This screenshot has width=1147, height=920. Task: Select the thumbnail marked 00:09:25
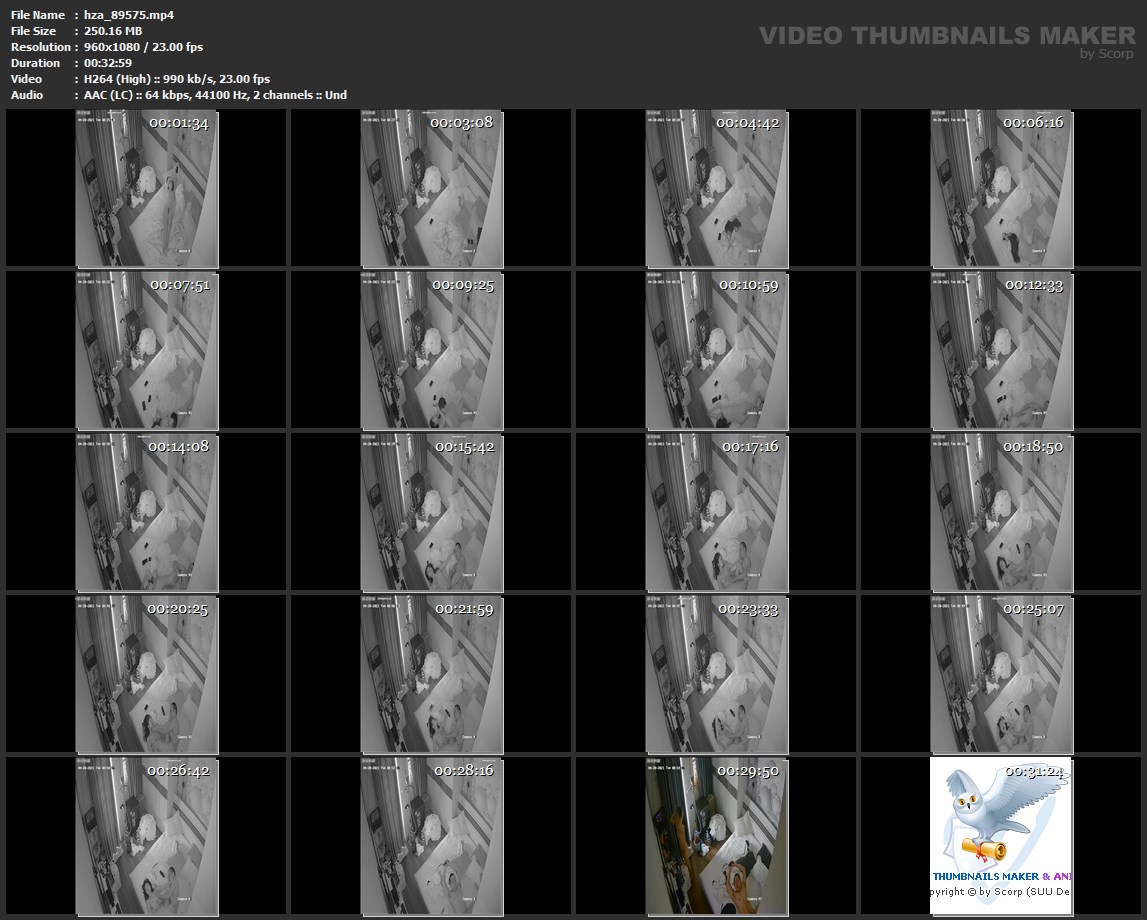pos(432,350)
